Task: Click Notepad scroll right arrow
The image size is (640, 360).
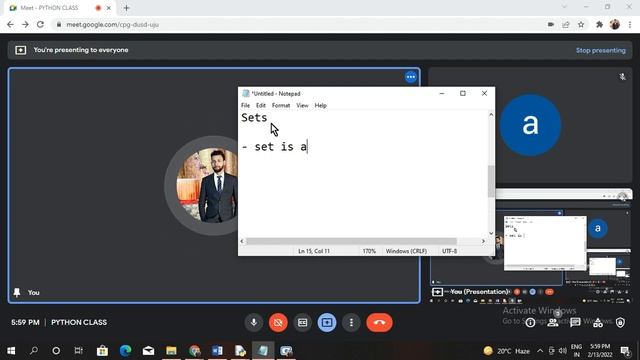Action: tap(483, 241)
